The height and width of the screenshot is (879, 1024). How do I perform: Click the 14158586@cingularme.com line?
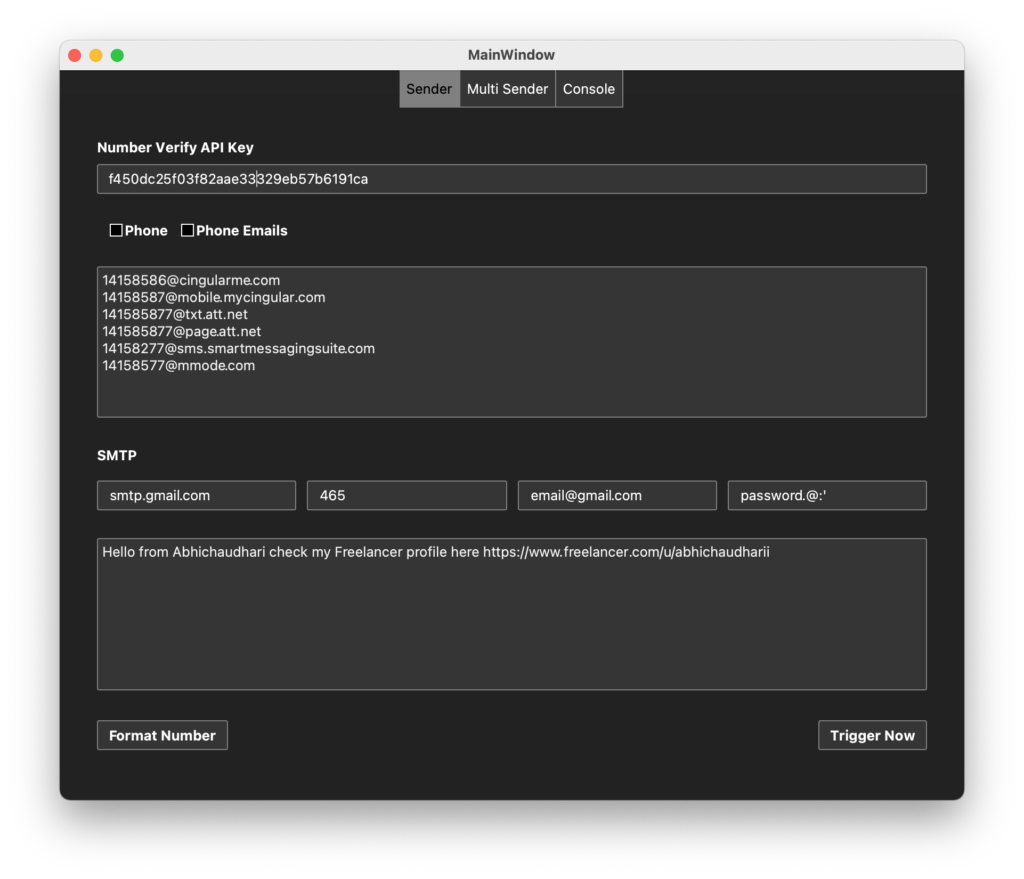[x=191, y=281]
